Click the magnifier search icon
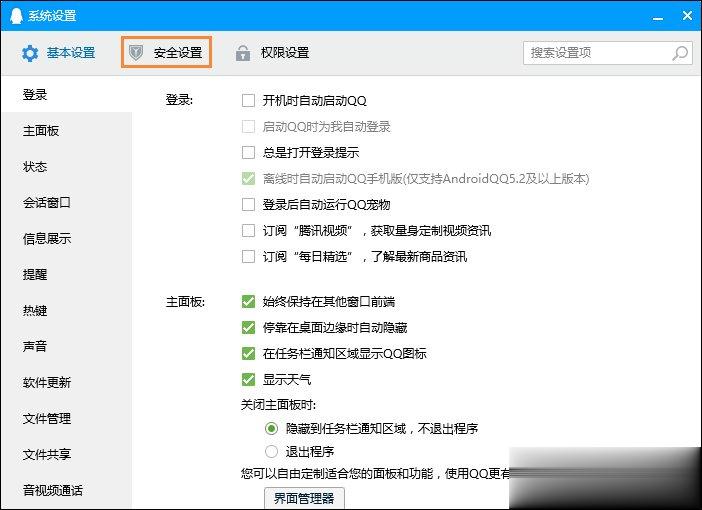 click(680, 53)
